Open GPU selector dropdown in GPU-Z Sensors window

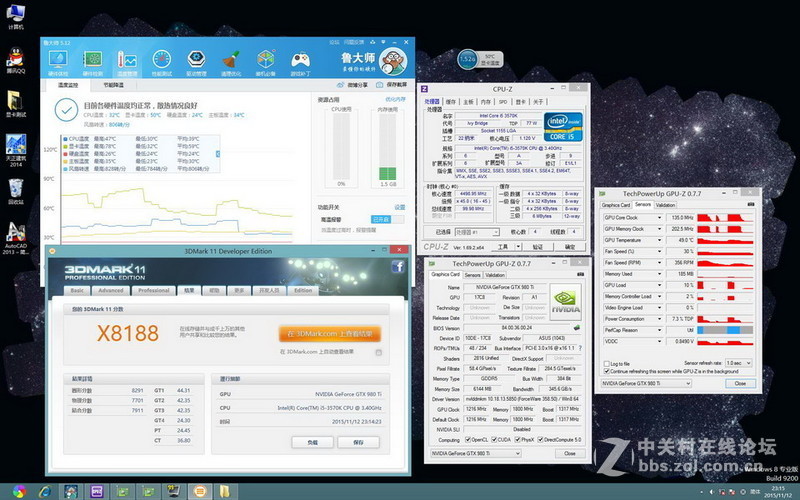click(646, 383)
